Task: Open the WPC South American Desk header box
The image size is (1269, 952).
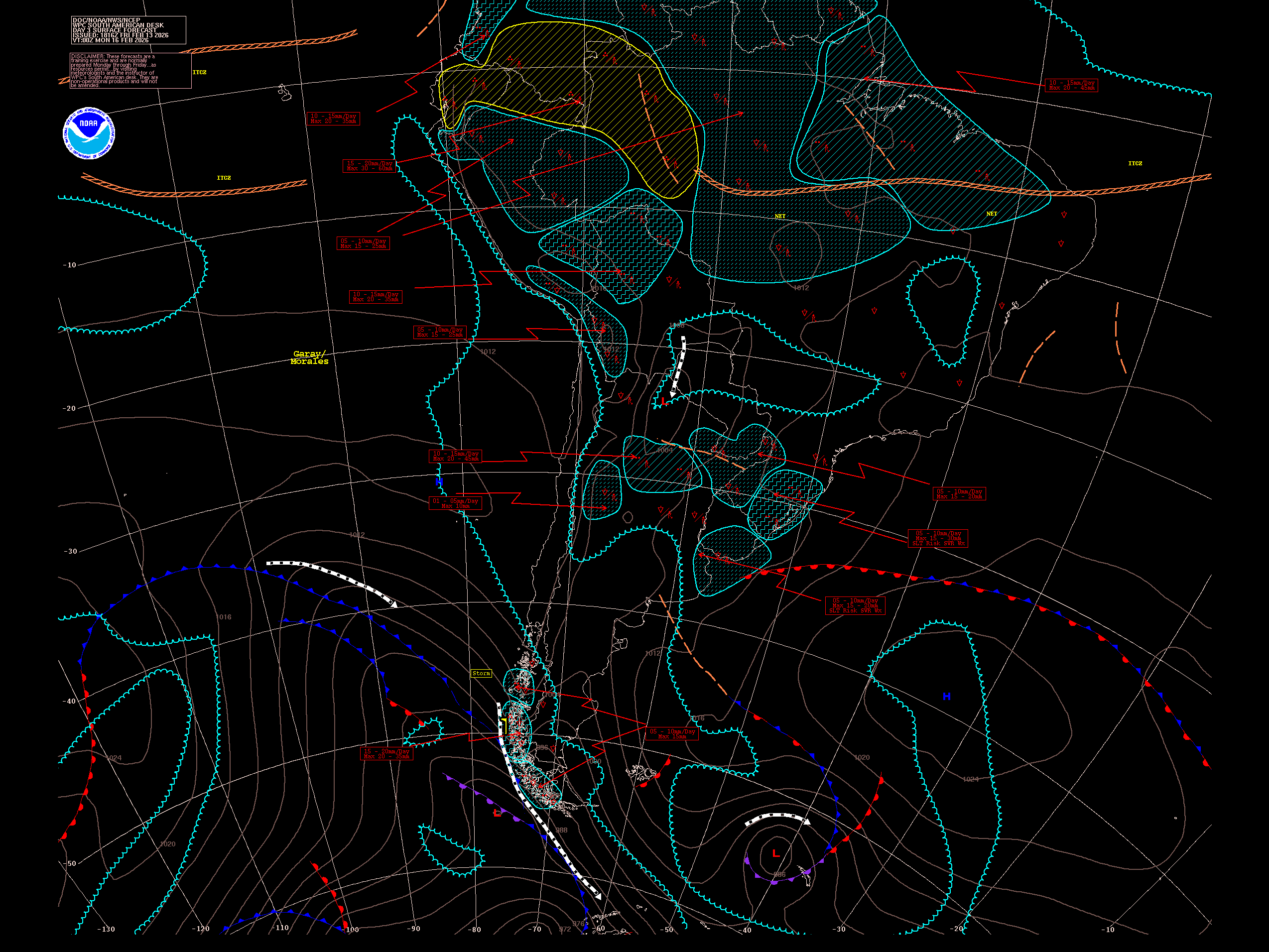Action: pyautogui.click(x=128, y=30)
